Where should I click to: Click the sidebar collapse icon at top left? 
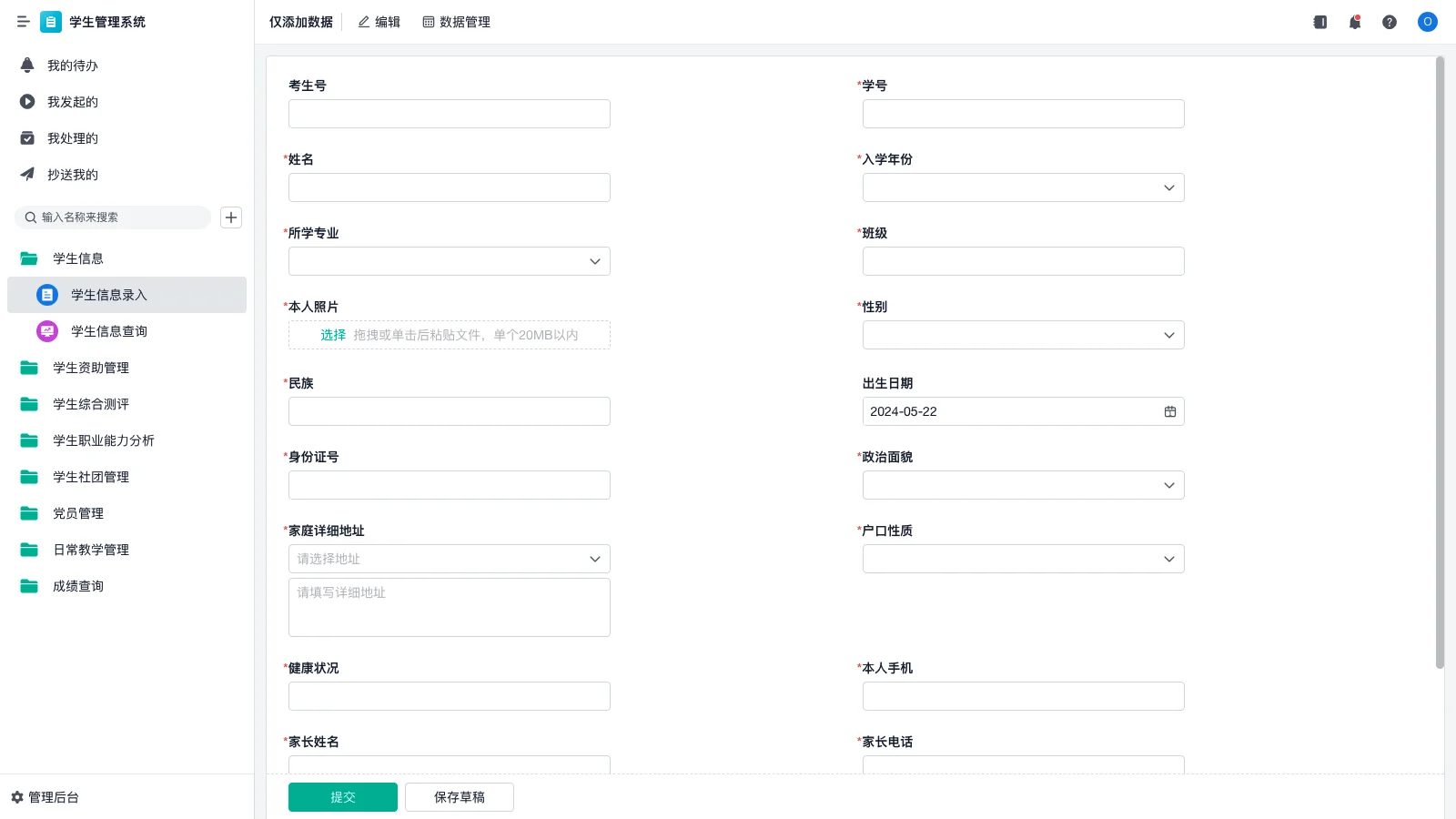[24, 22]
